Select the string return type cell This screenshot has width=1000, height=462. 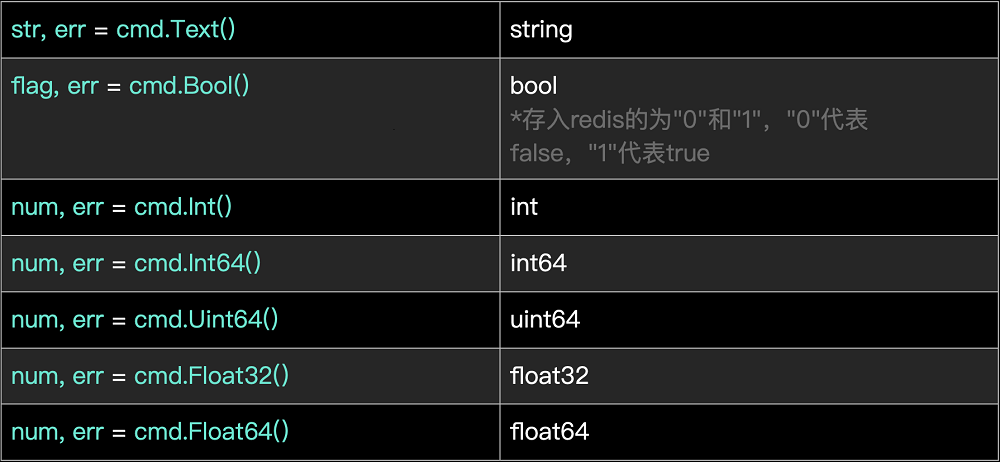point(749,29)
